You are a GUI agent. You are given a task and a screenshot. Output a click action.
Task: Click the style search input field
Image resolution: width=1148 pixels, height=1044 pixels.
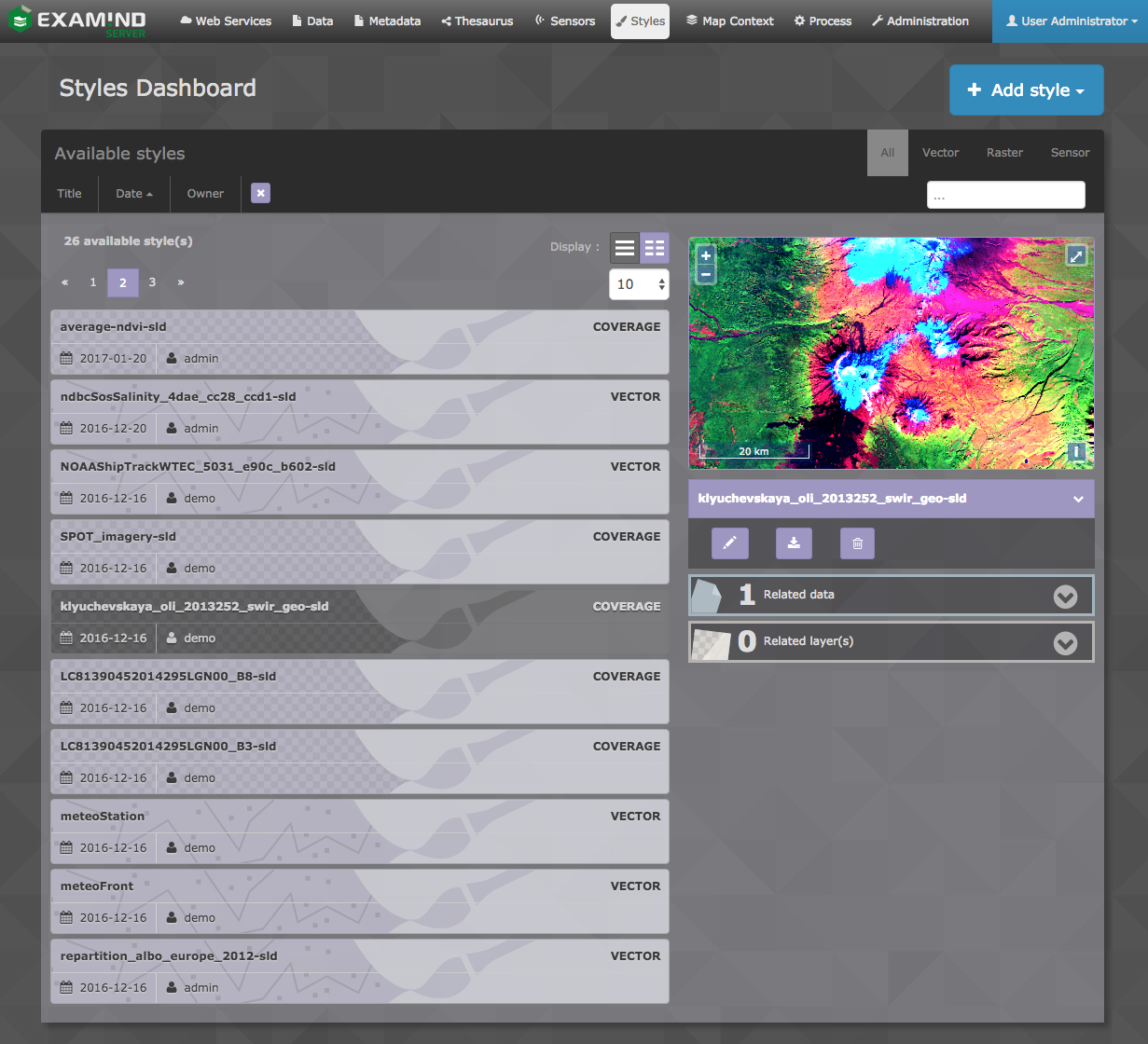[x=1005, y=196]
